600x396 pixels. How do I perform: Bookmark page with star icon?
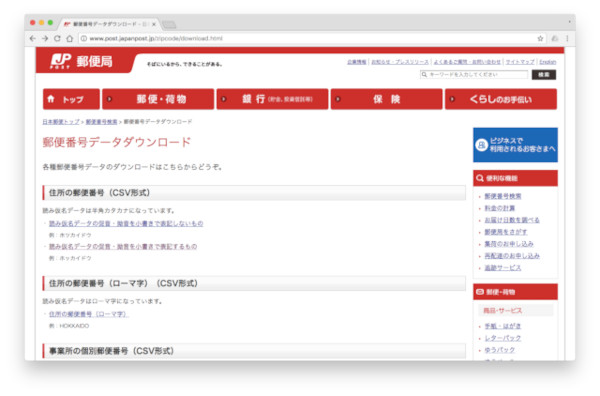[540, 39]
